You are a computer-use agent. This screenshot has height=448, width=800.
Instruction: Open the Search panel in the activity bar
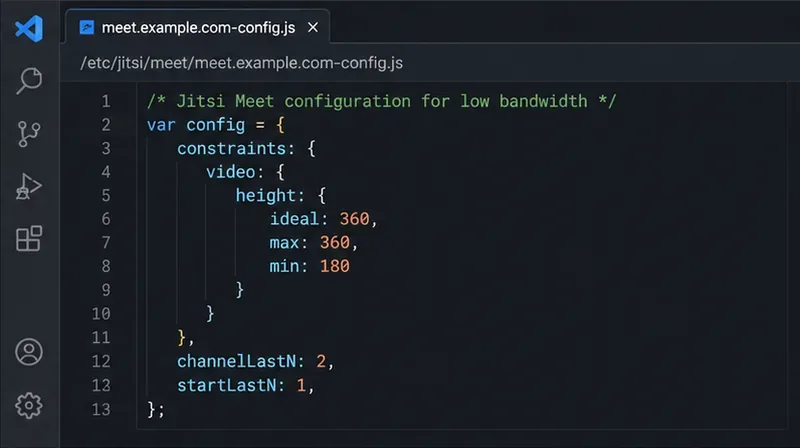[29, 81]
